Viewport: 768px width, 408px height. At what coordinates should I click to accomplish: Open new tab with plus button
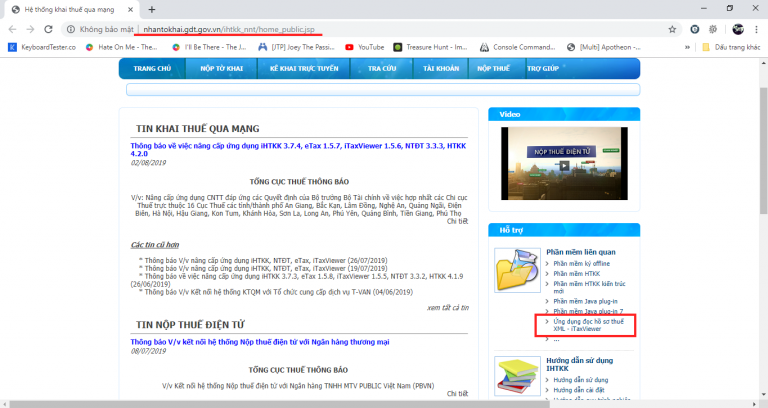click(x=152, y=9)
